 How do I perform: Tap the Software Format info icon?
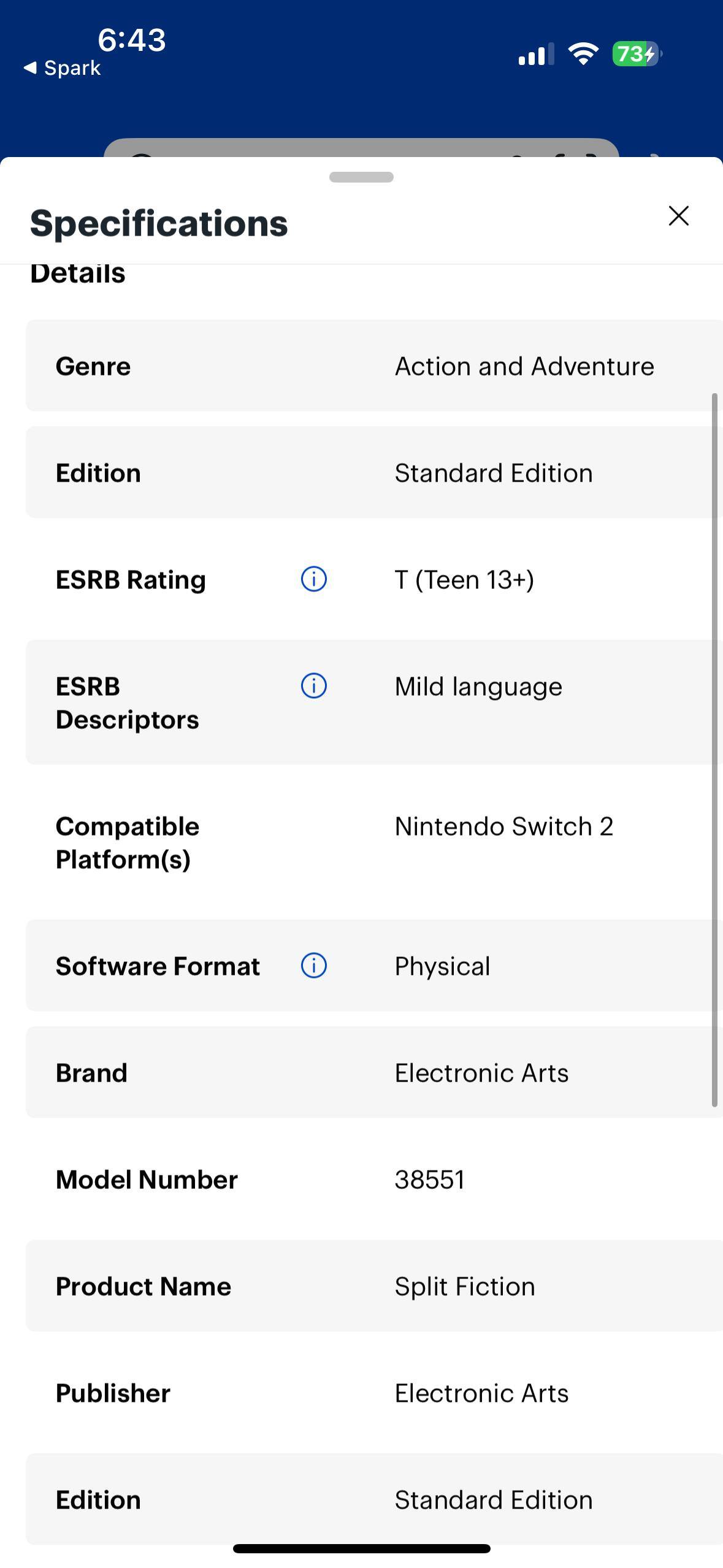pos(313,966)
